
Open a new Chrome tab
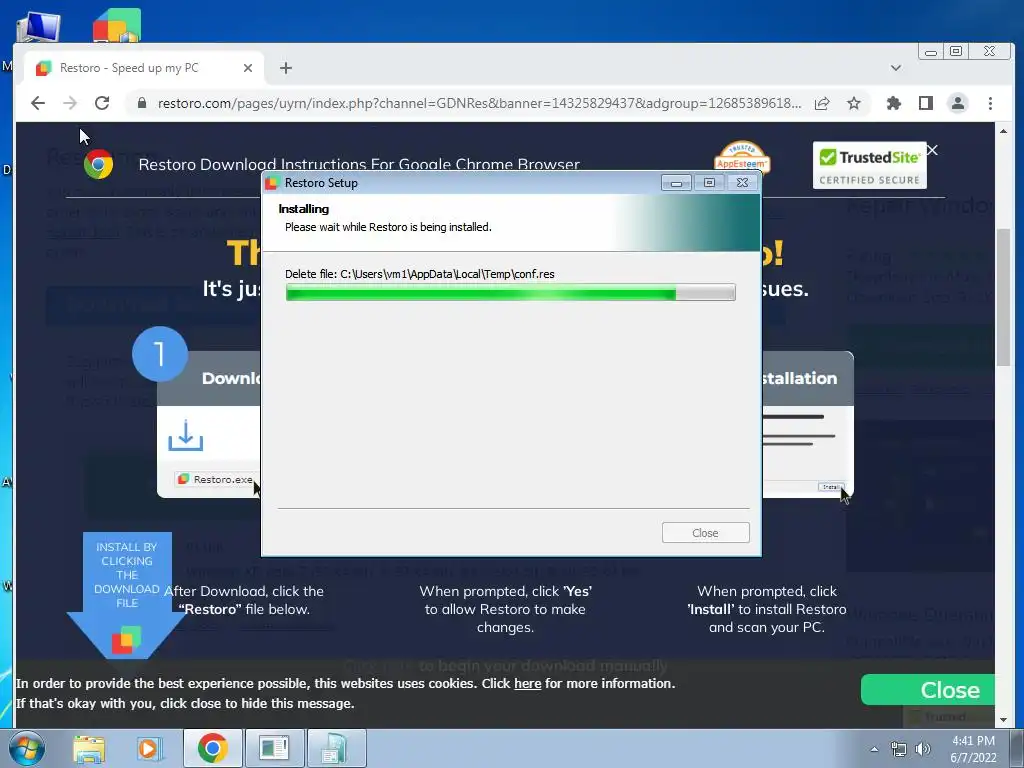click(x=285, y=68)
